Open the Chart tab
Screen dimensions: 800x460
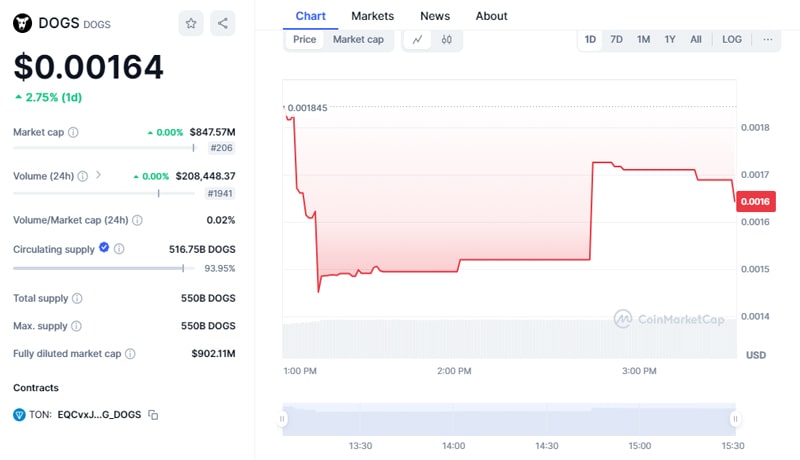point(310,16)
